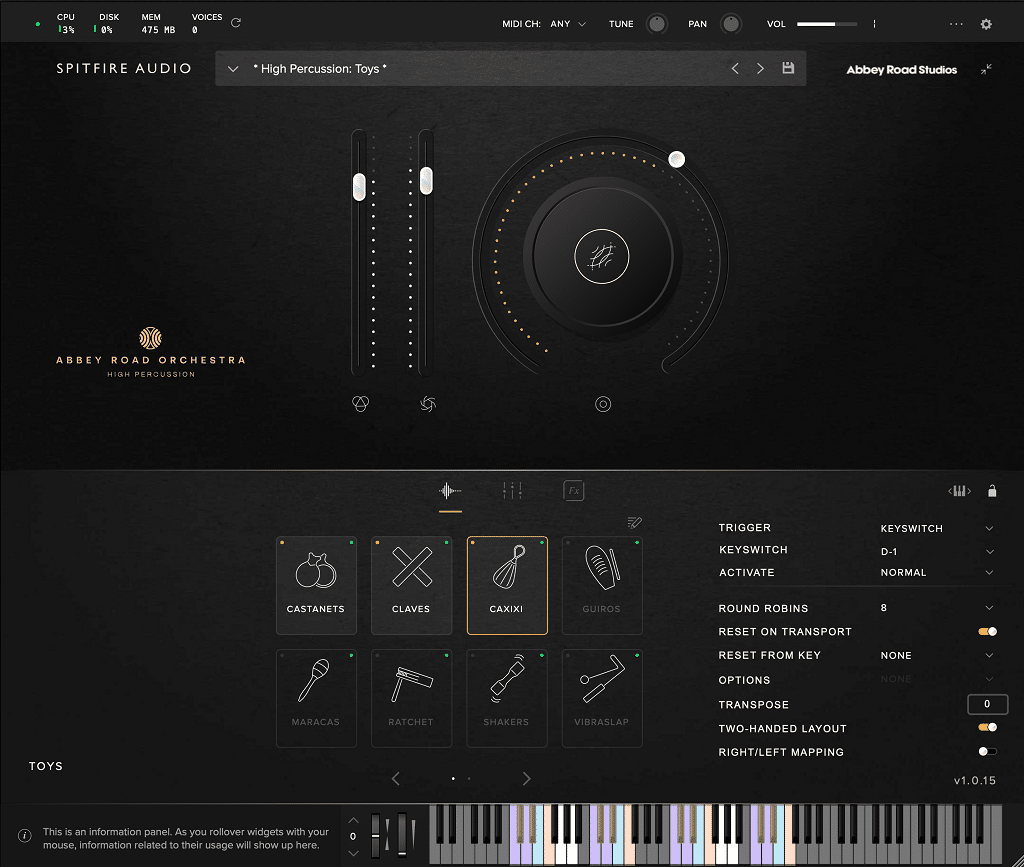Click the swirl icon below the right slider
Image resolution: width=1024 pixels, height=867 pixels.
click(x=428, y=404)
